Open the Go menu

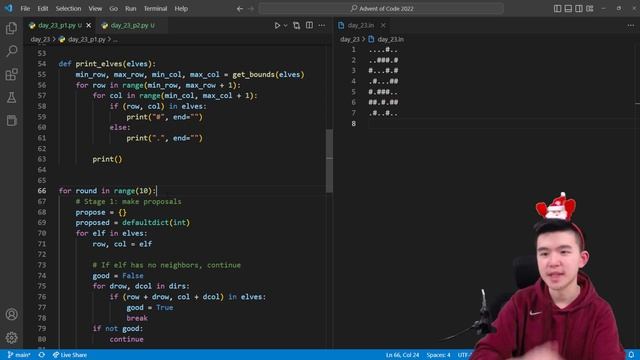[x=113, y=9]
